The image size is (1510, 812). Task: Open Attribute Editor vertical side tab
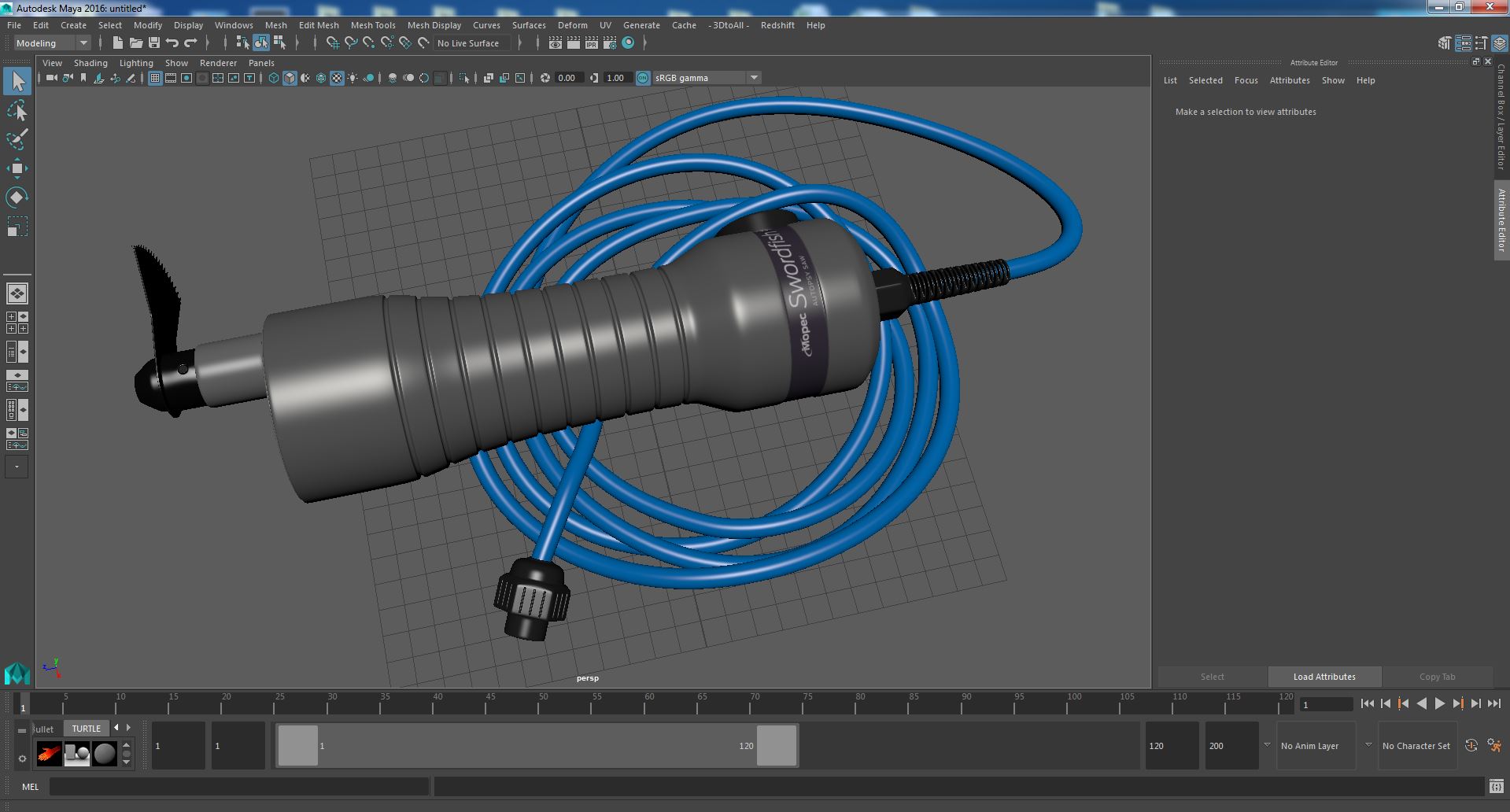(1501, 220)
